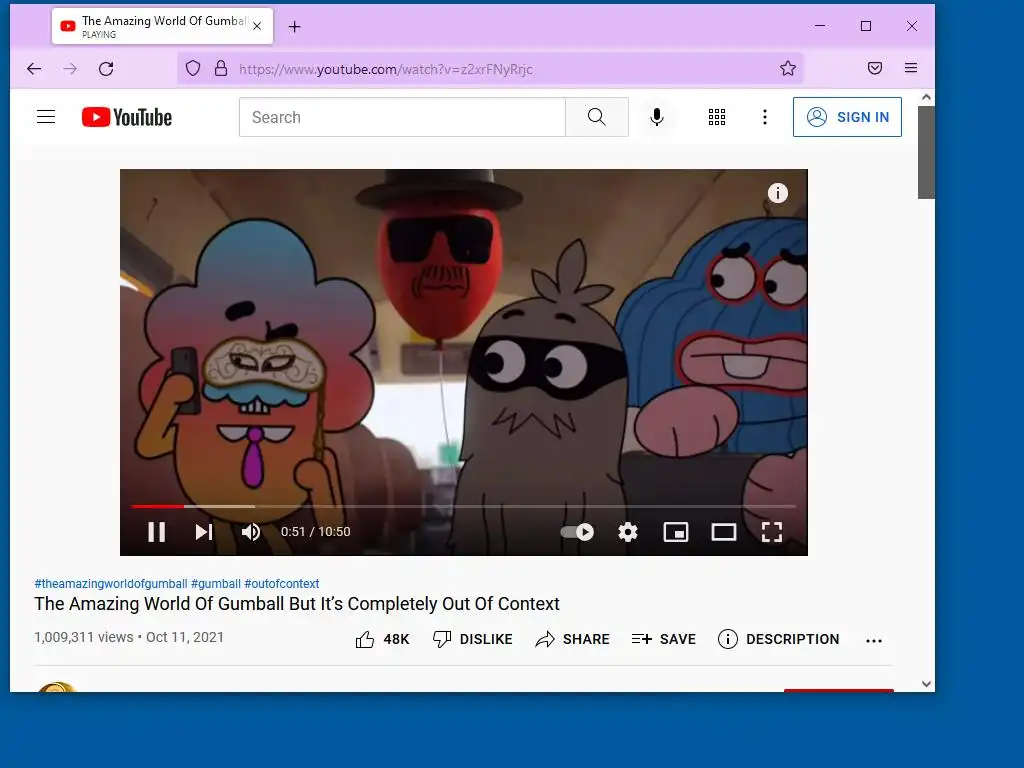
Task: Open the YouTube apps grid
Action: pos(717,117)
